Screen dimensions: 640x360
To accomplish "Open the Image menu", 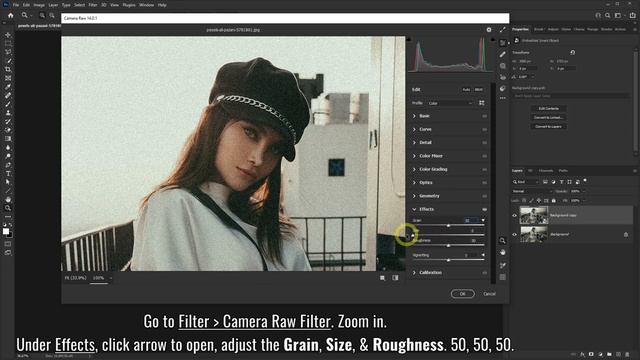I will 39,5.
